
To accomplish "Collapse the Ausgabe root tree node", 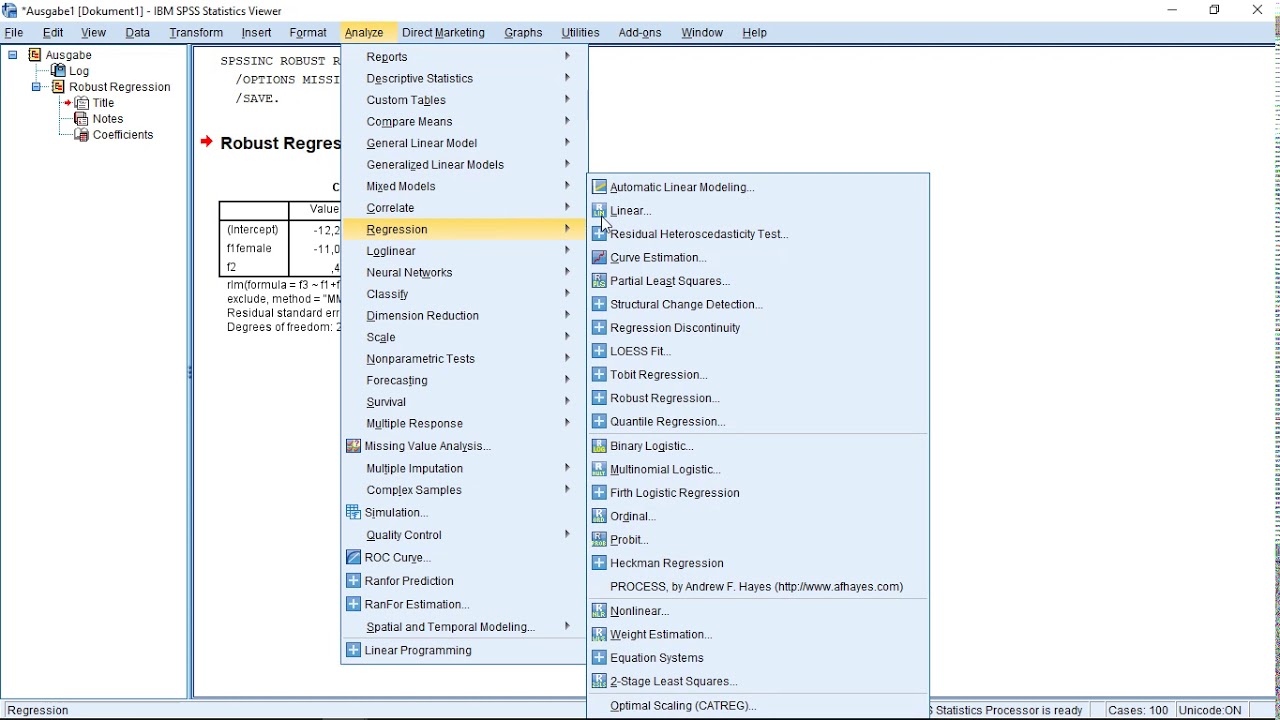I will tap(13, 55).
